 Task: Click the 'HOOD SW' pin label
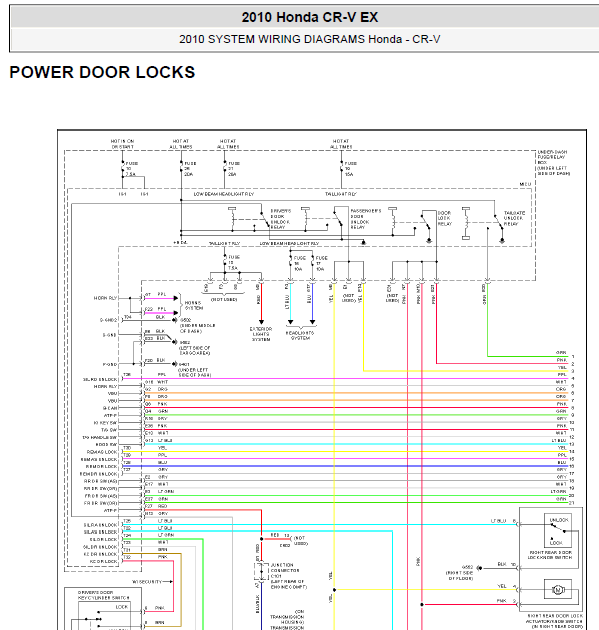106,445
